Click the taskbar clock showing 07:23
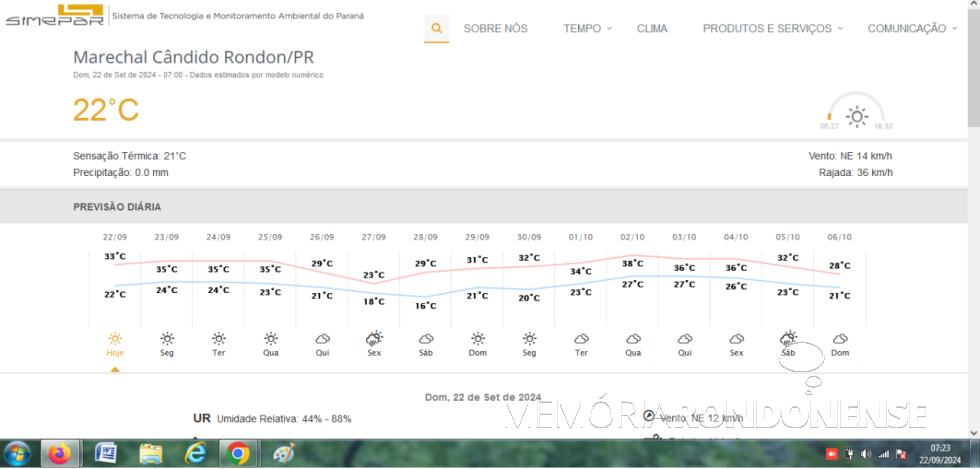 point(940,454)
